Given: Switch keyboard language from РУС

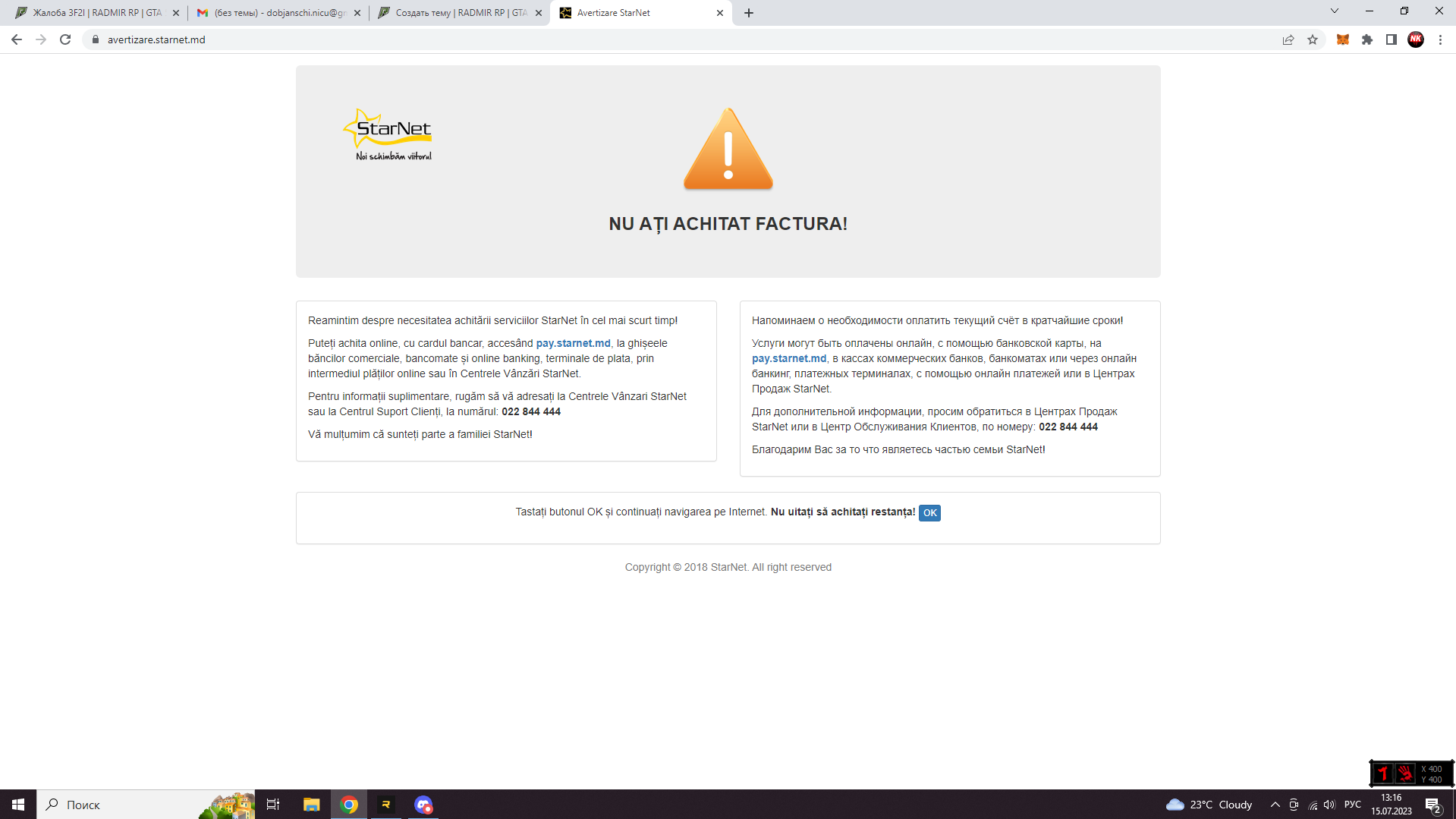Looking at the screenshot, I should coord(1353,805).
